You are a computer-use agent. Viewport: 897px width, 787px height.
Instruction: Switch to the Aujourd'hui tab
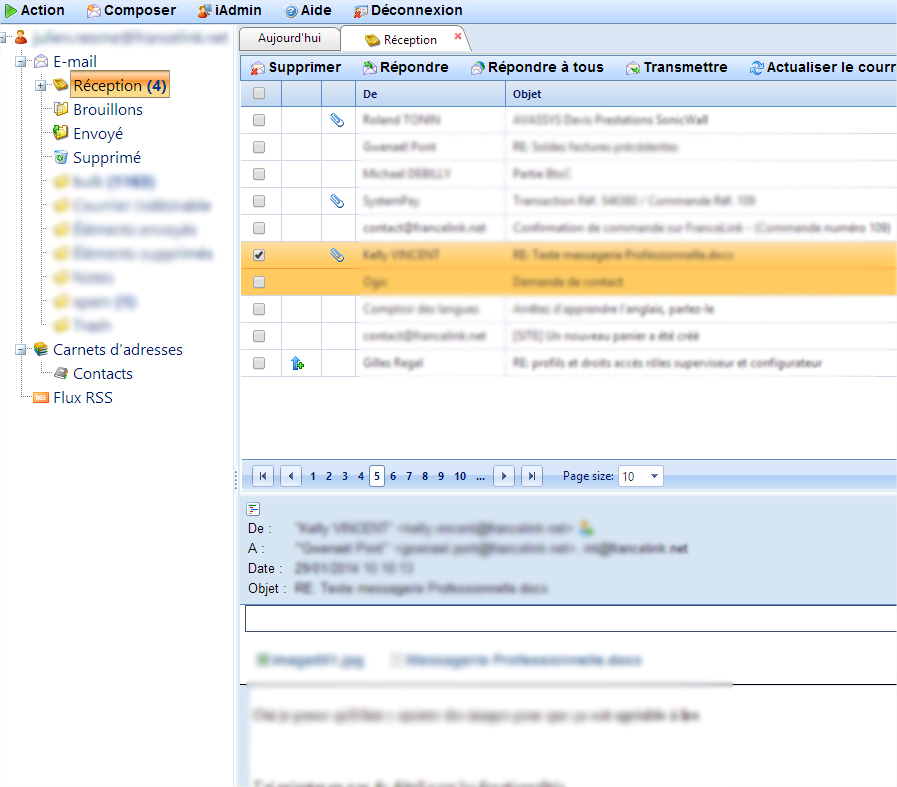click(x=289, y=38)
